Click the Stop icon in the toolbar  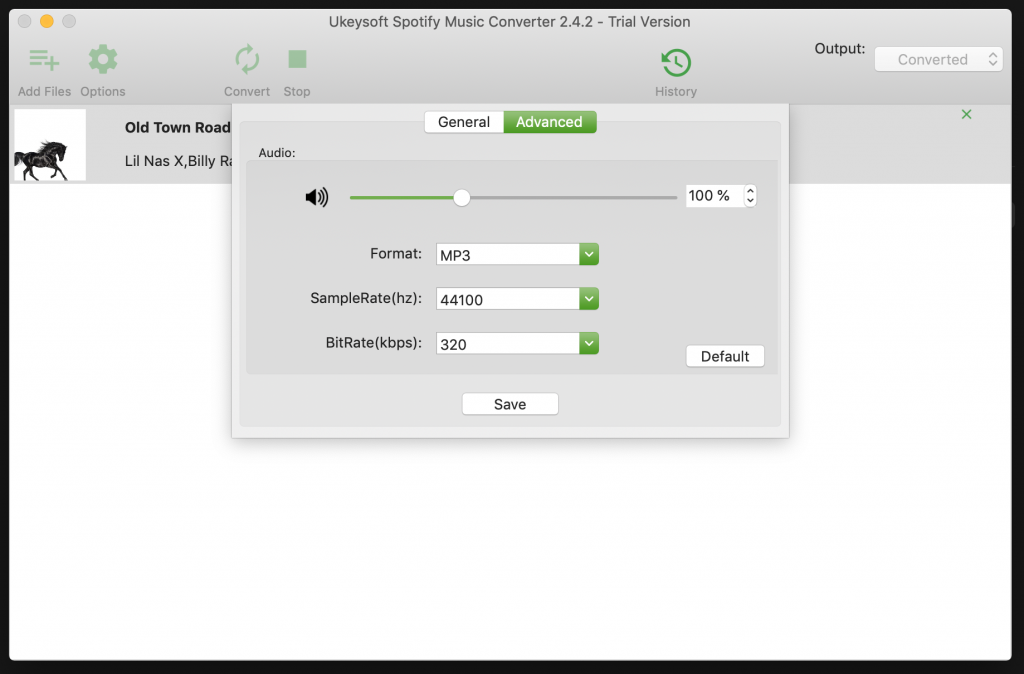(296, 59)
